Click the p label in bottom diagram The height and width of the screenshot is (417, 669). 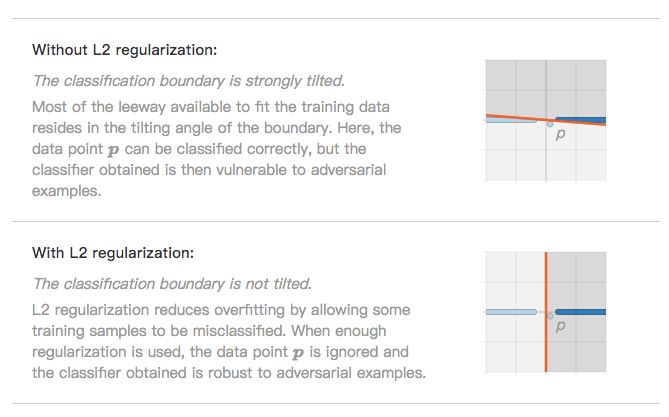(x=561, y=327)
